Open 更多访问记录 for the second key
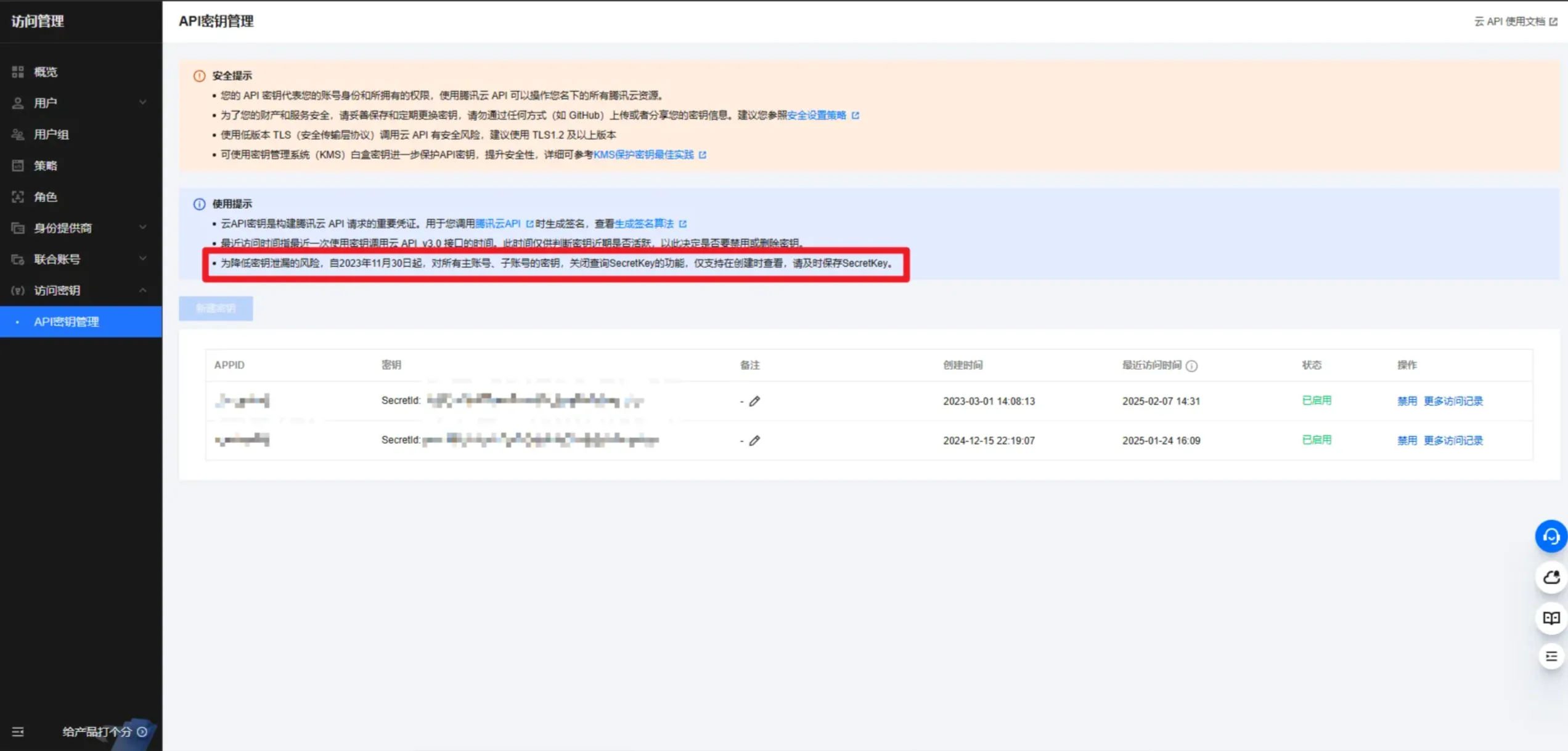Viewport: 1568px width, 751px height. pyautogui.click(x=1453, y=440)
